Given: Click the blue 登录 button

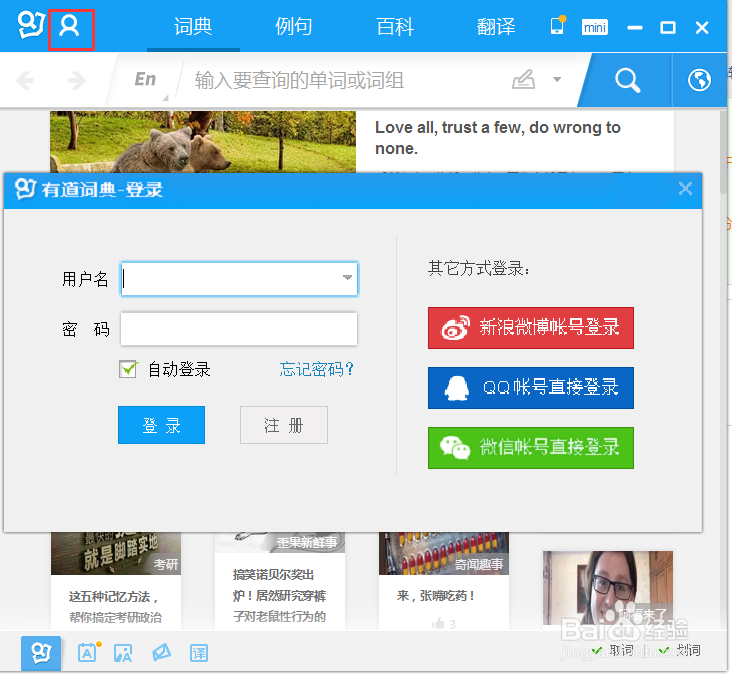Looking at the screenshot, I should pos(162,425).
